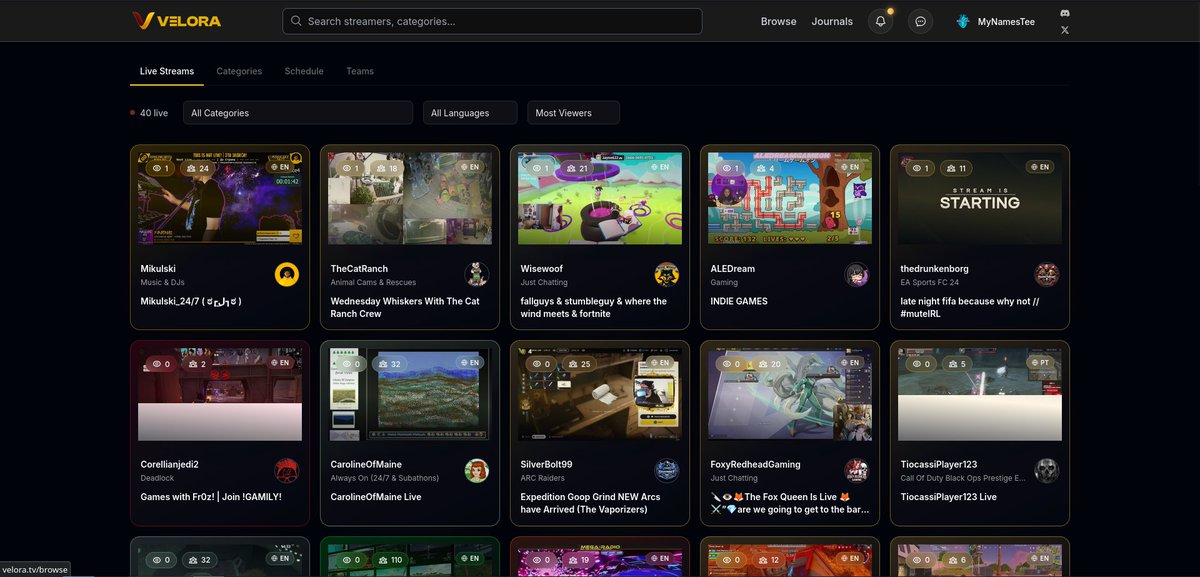
Task: Click EN language badge on Mikulski stream
Action: click(x=279, y=167)
